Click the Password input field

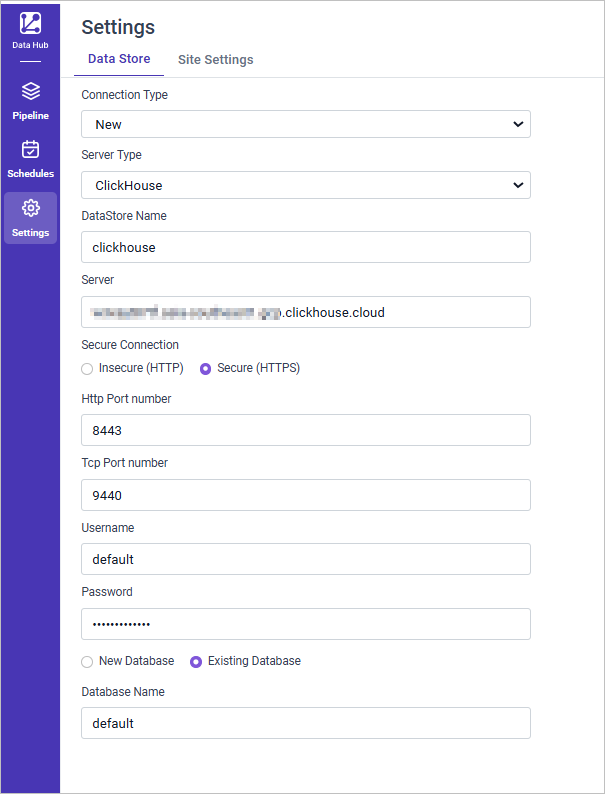coord(305,624)
